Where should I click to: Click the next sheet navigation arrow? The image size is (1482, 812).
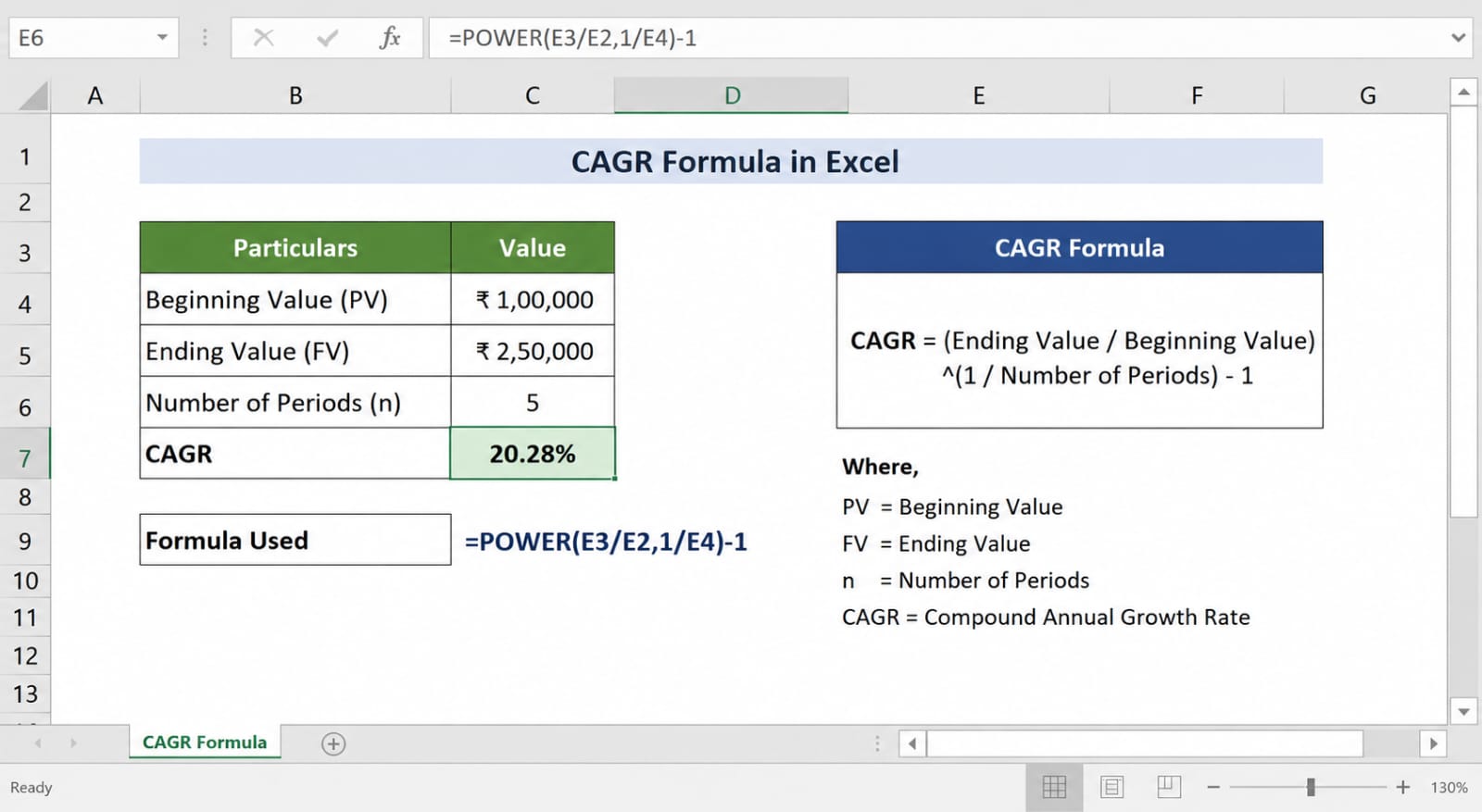[73, 743]
